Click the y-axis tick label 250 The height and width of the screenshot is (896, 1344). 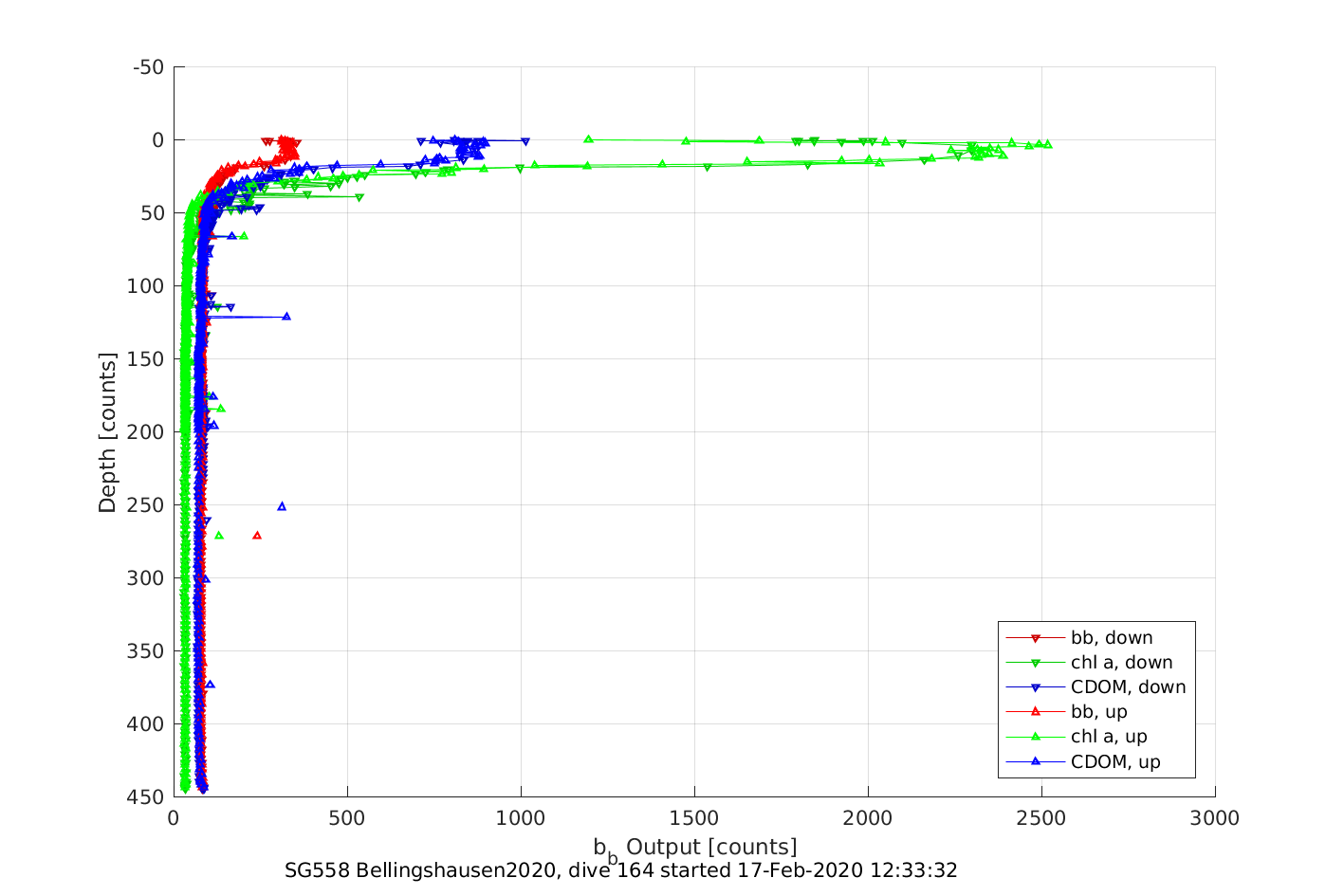pyautogui.click(x=148, y=505)
